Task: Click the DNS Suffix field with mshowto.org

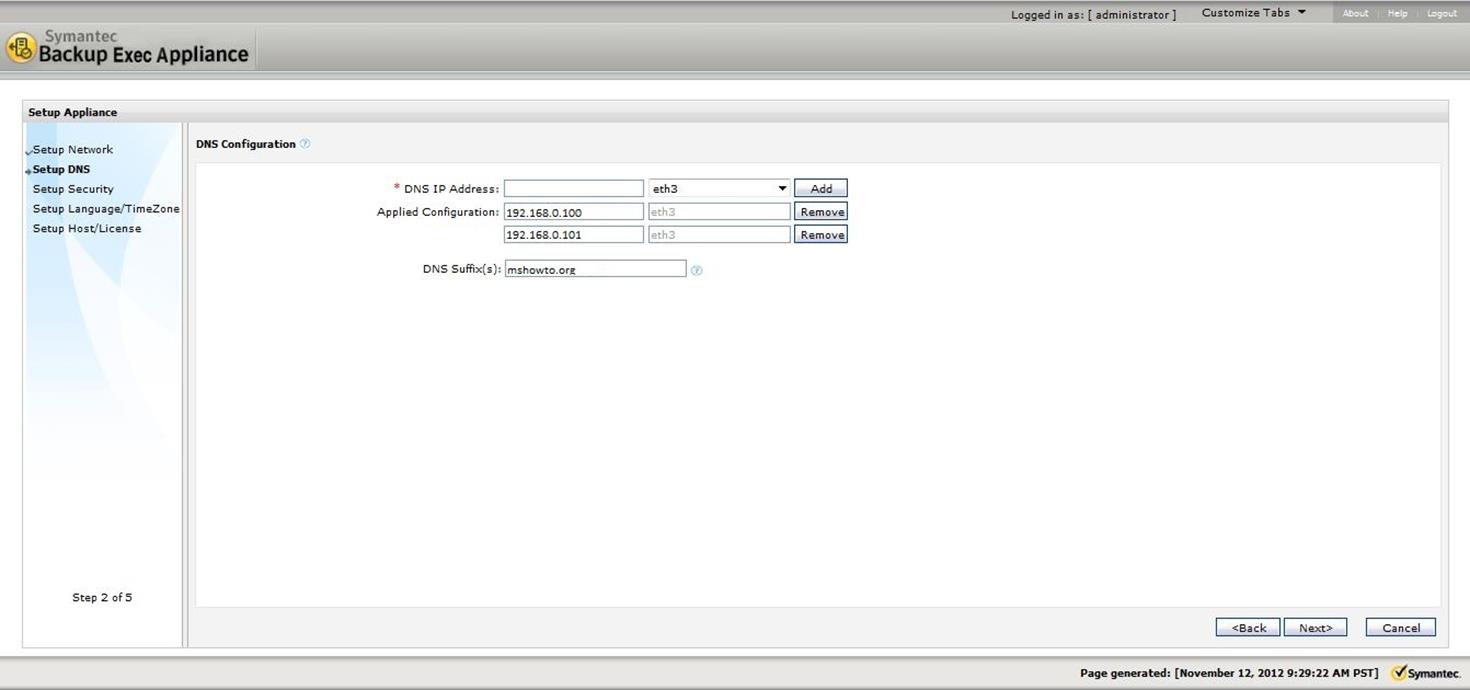Action: click(595, 269)
